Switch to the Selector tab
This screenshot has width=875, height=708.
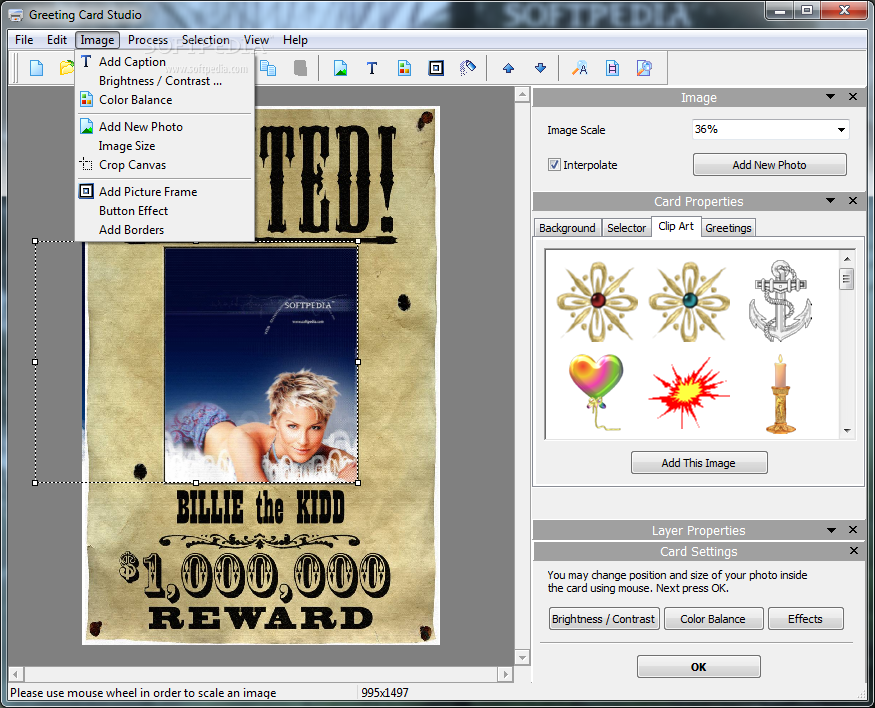[626, 228]
